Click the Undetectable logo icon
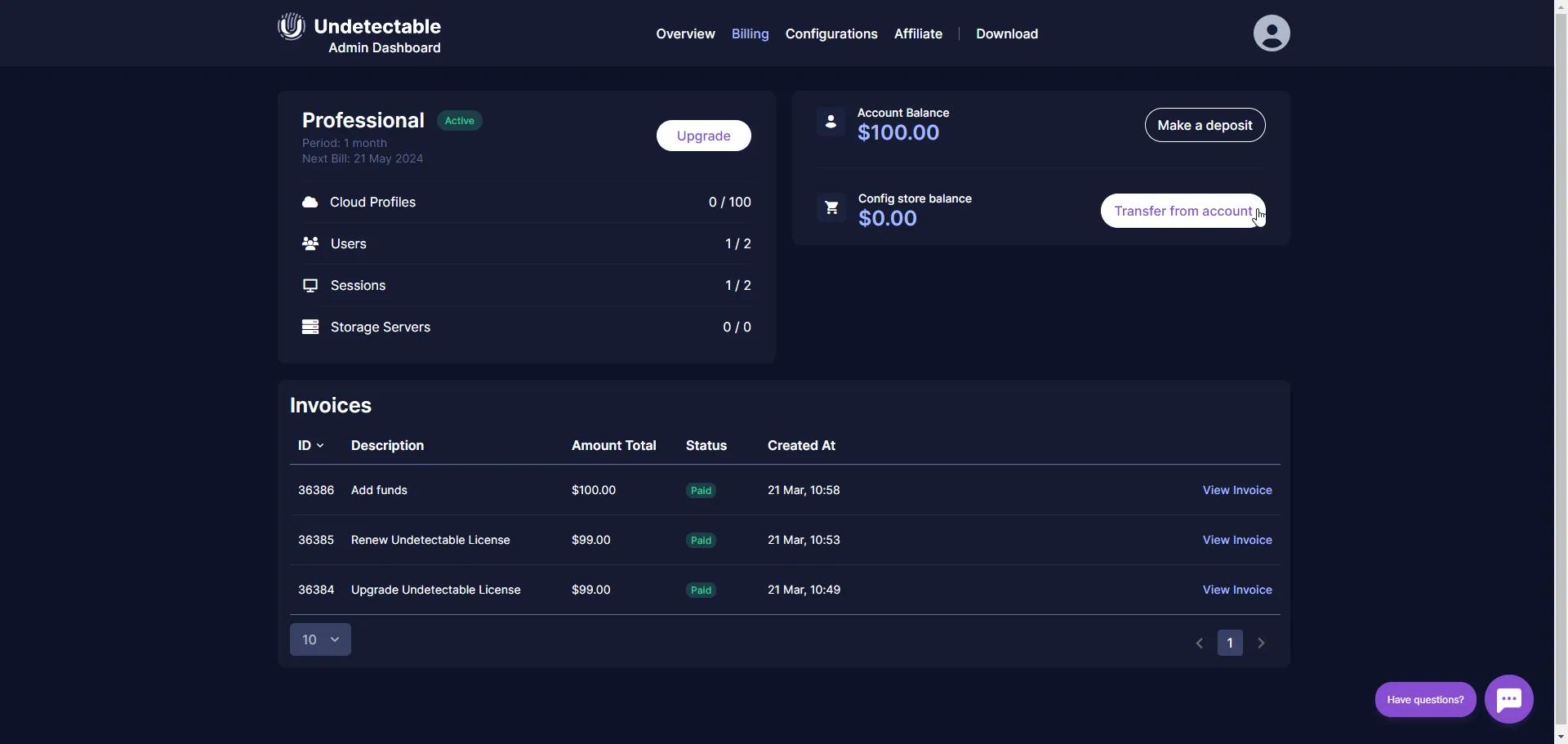 pyautogui.click(x=292, y=27)
